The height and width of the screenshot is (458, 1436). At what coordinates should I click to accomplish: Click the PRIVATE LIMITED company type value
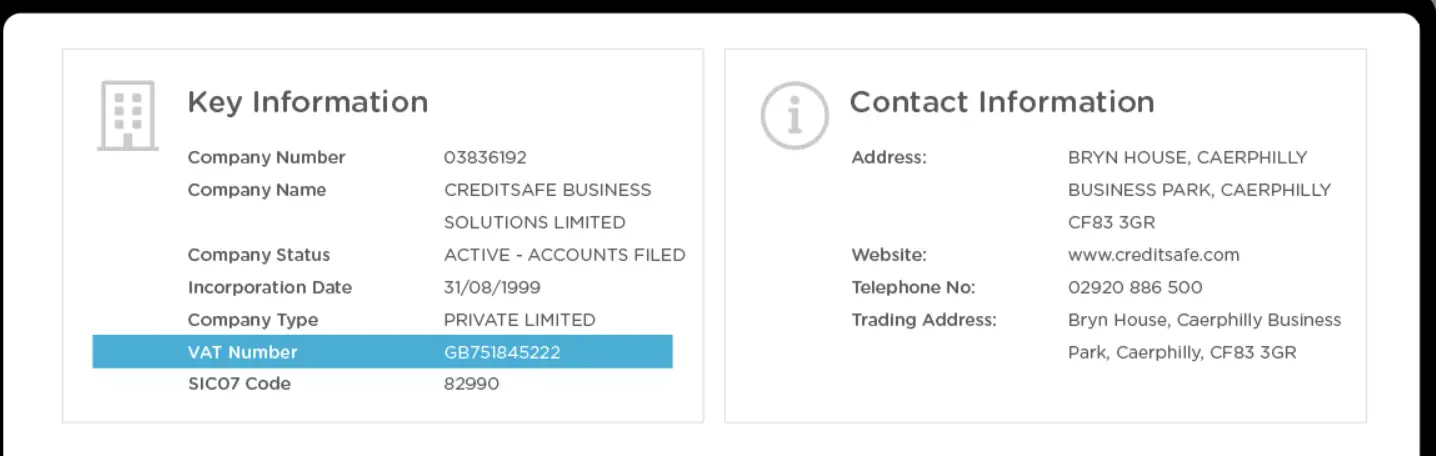click(x=519, y=320)
